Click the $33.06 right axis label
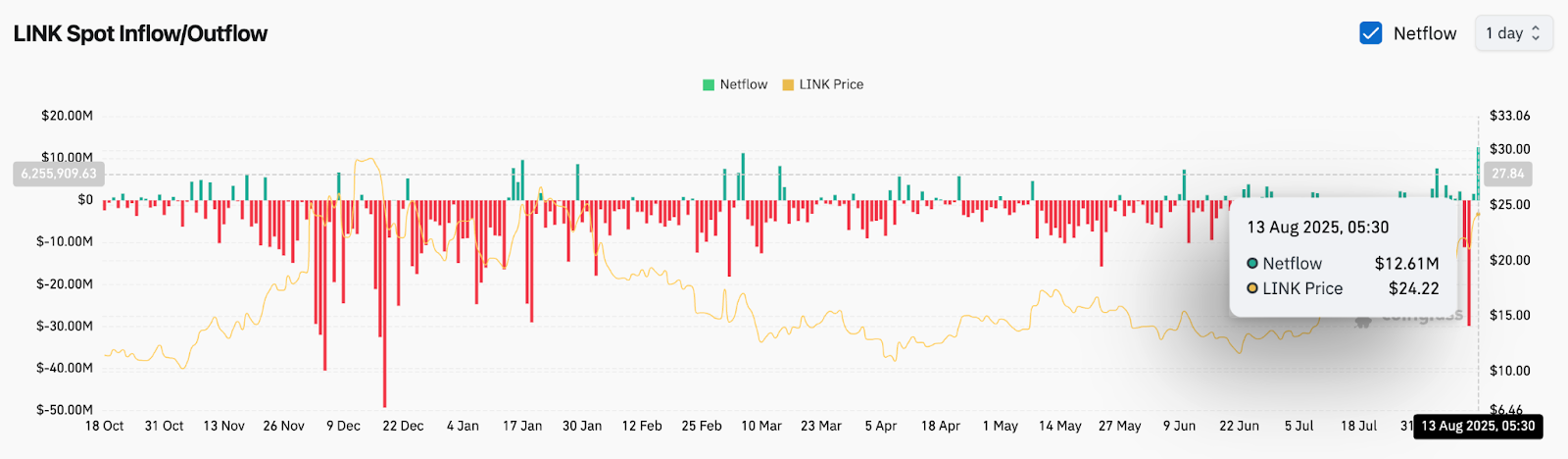The width and height of the screenshot is (1568, 459). (1509, 116)
